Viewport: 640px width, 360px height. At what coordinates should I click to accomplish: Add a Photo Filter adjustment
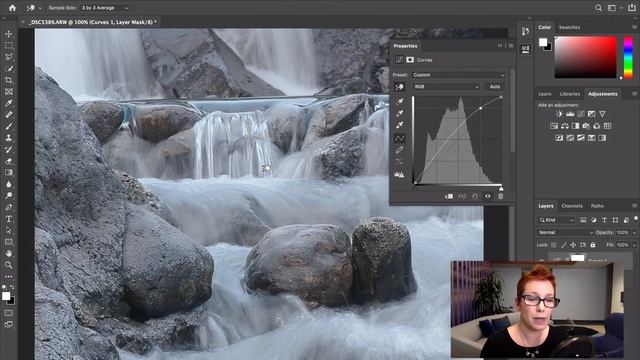[x=586, y=126]
